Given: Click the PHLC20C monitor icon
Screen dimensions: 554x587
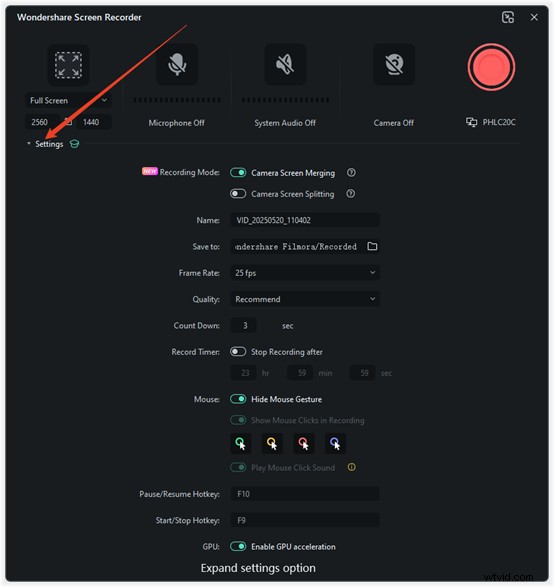Looking at the screenshot, I should pyautogui.click(x=471, y=122).
